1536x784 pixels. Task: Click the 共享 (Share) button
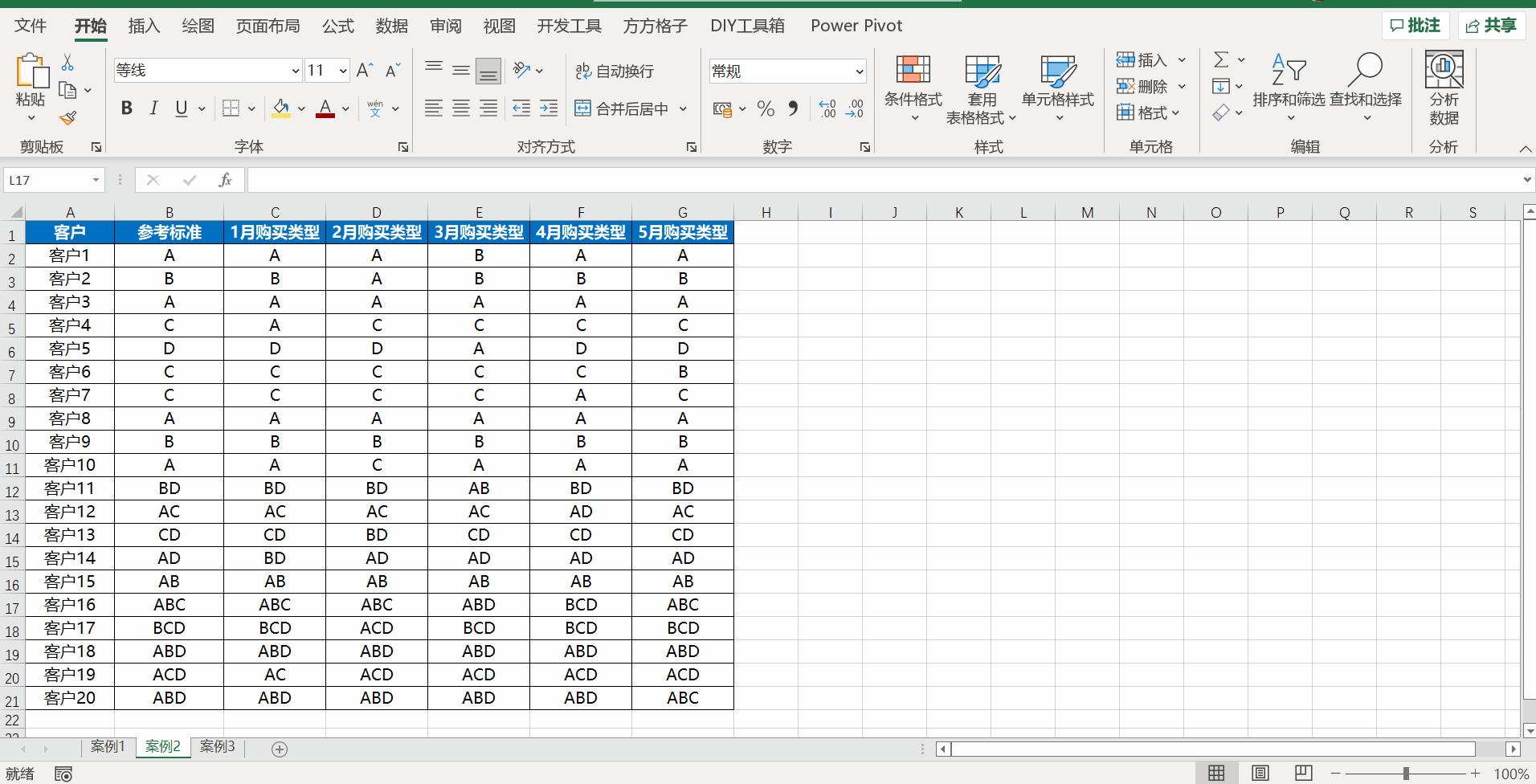tap(1492, 26)
